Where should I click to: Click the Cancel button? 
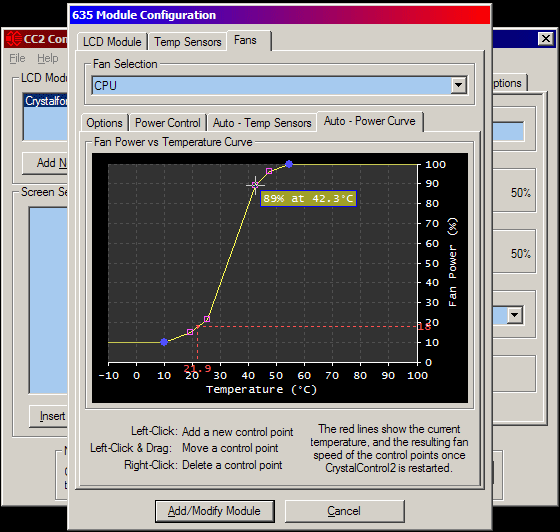point(344,511)
